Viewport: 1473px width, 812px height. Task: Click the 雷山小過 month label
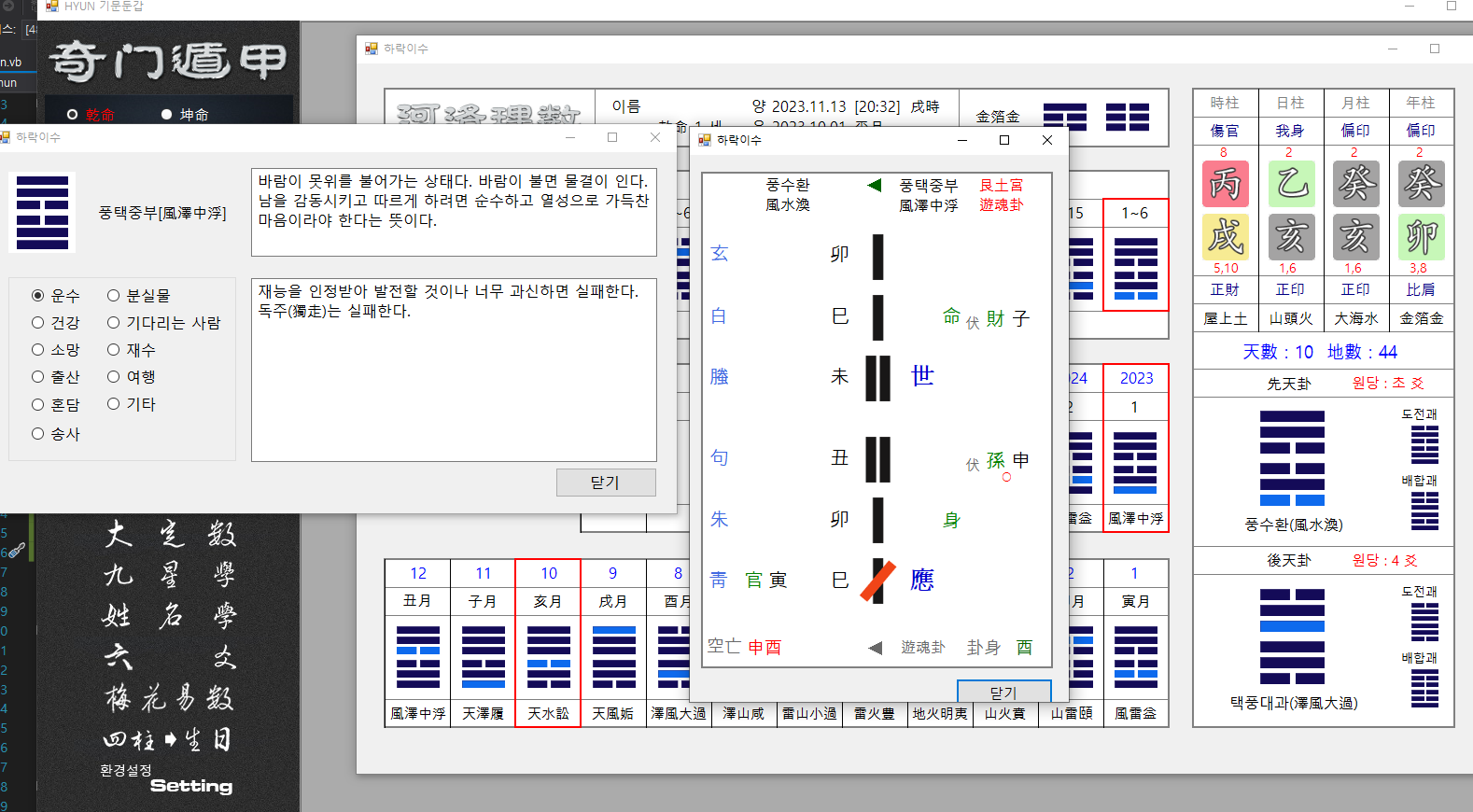(809, 714)
